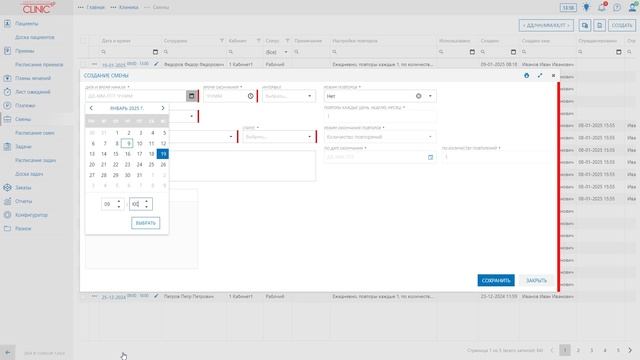
Task: Click the Создать button in toolbar
Action: click(622, 25)
